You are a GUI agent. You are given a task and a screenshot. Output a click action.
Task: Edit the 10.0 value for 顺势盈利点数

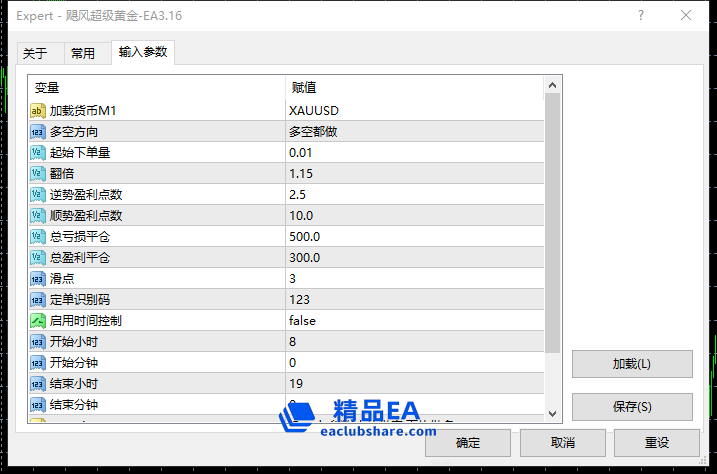415,216
